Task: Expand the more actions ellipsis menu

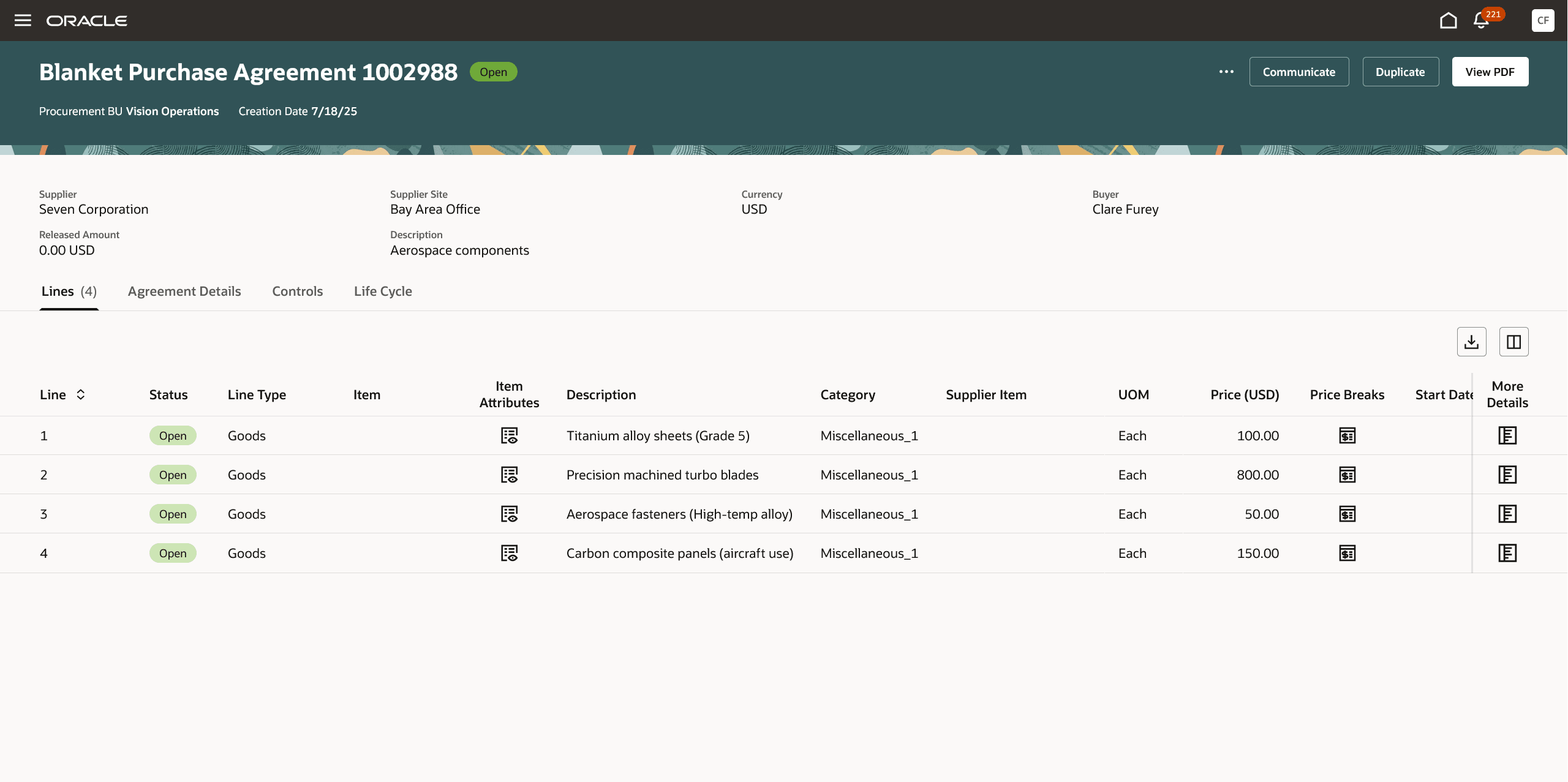Action: pos(1226,72)
